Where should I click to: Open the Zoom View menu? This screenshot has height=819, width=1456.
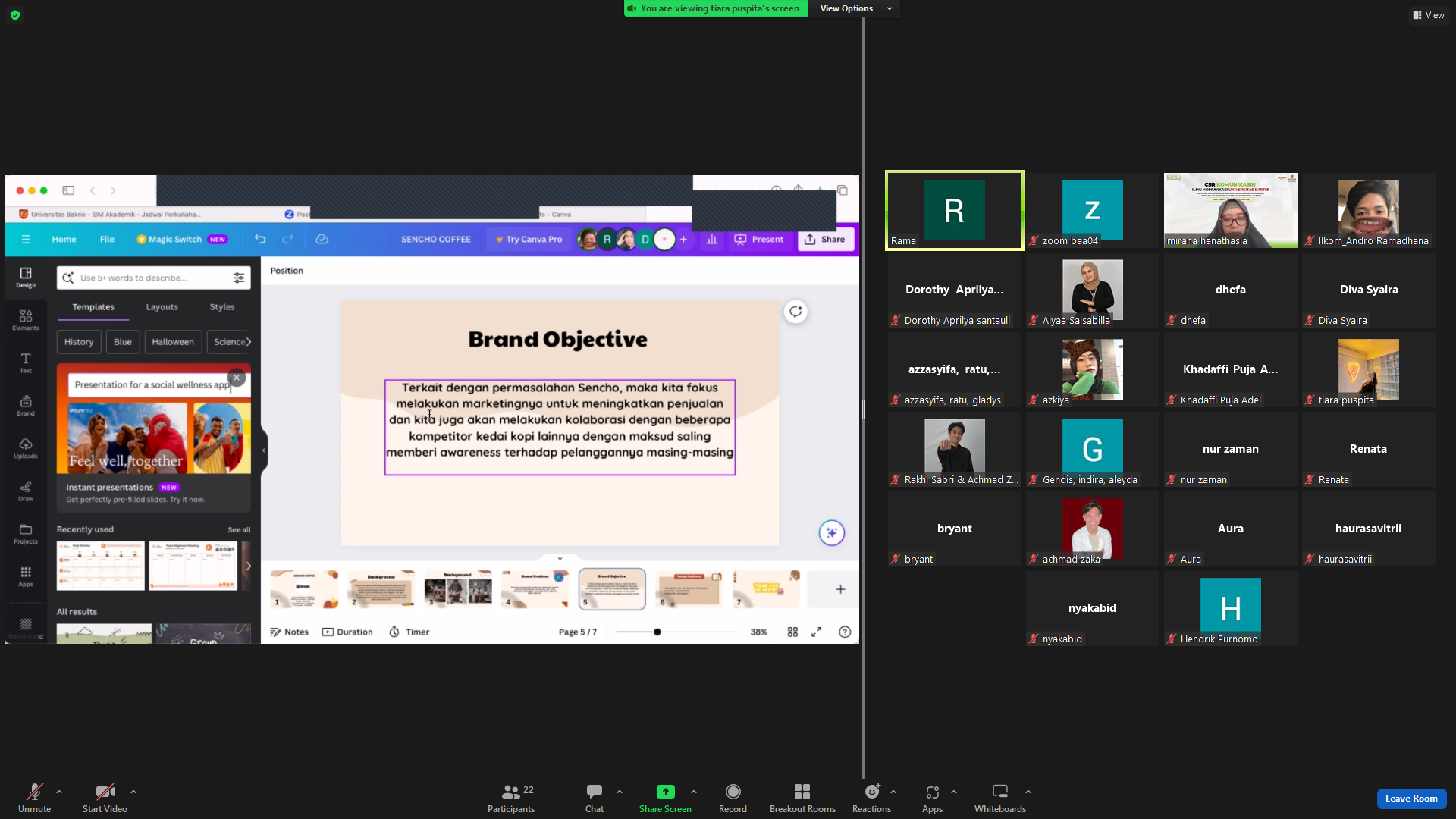1429,15
